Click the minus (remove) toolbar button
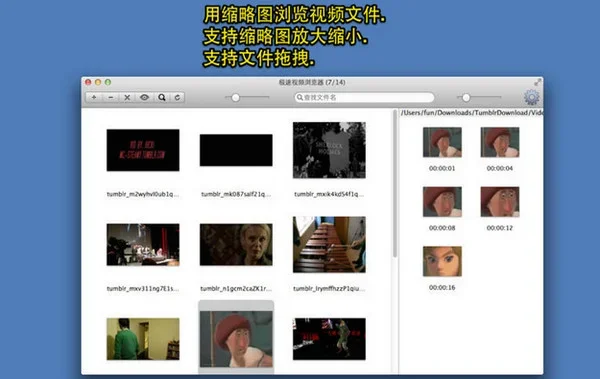 111,97
